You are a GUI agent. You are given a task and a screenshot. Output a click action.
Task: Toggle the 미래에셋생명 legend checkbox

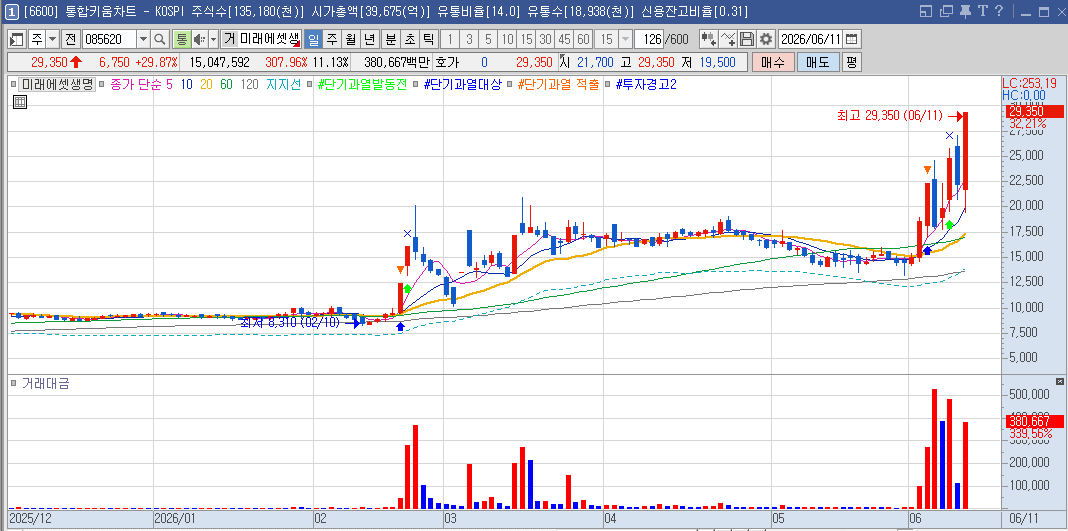[x=14, y=85]
